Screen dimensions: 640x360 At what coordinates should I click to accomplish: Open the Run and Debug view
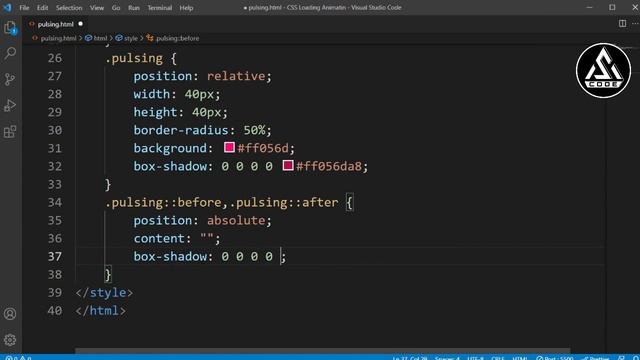pos(10,105)
